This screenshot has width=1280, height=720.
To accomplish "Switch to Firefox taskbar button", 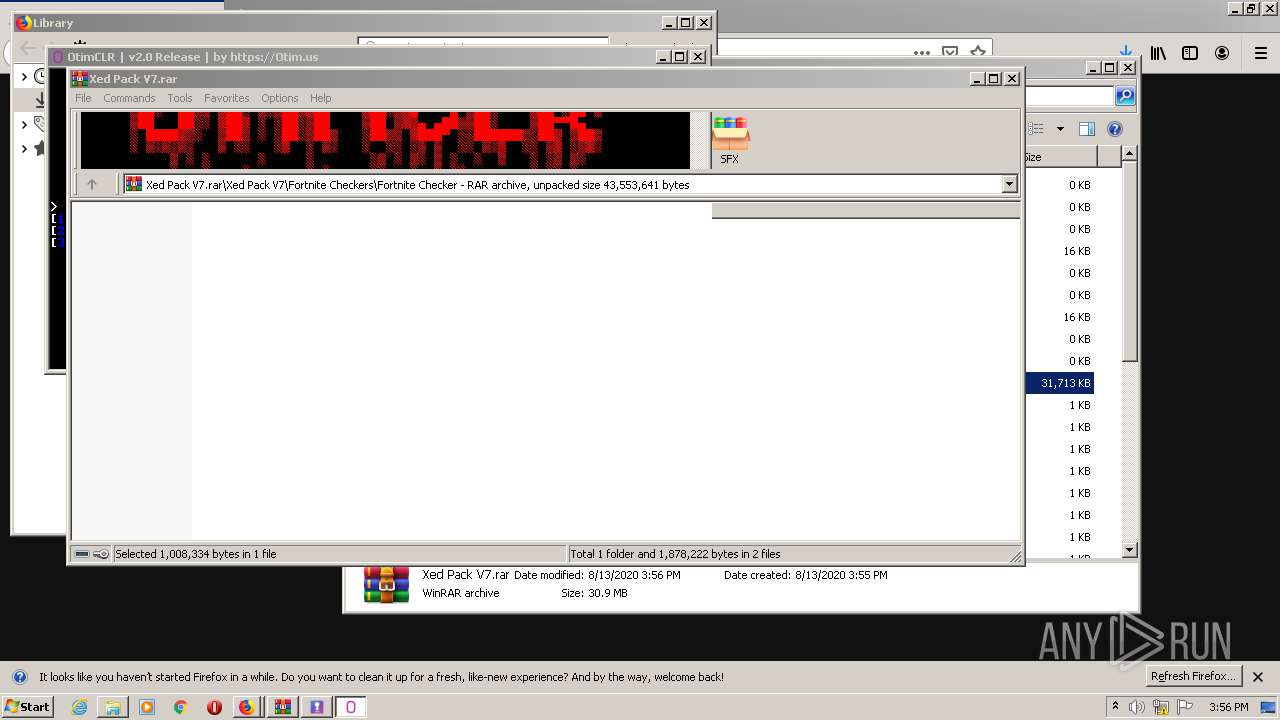I will pos(247,707).
